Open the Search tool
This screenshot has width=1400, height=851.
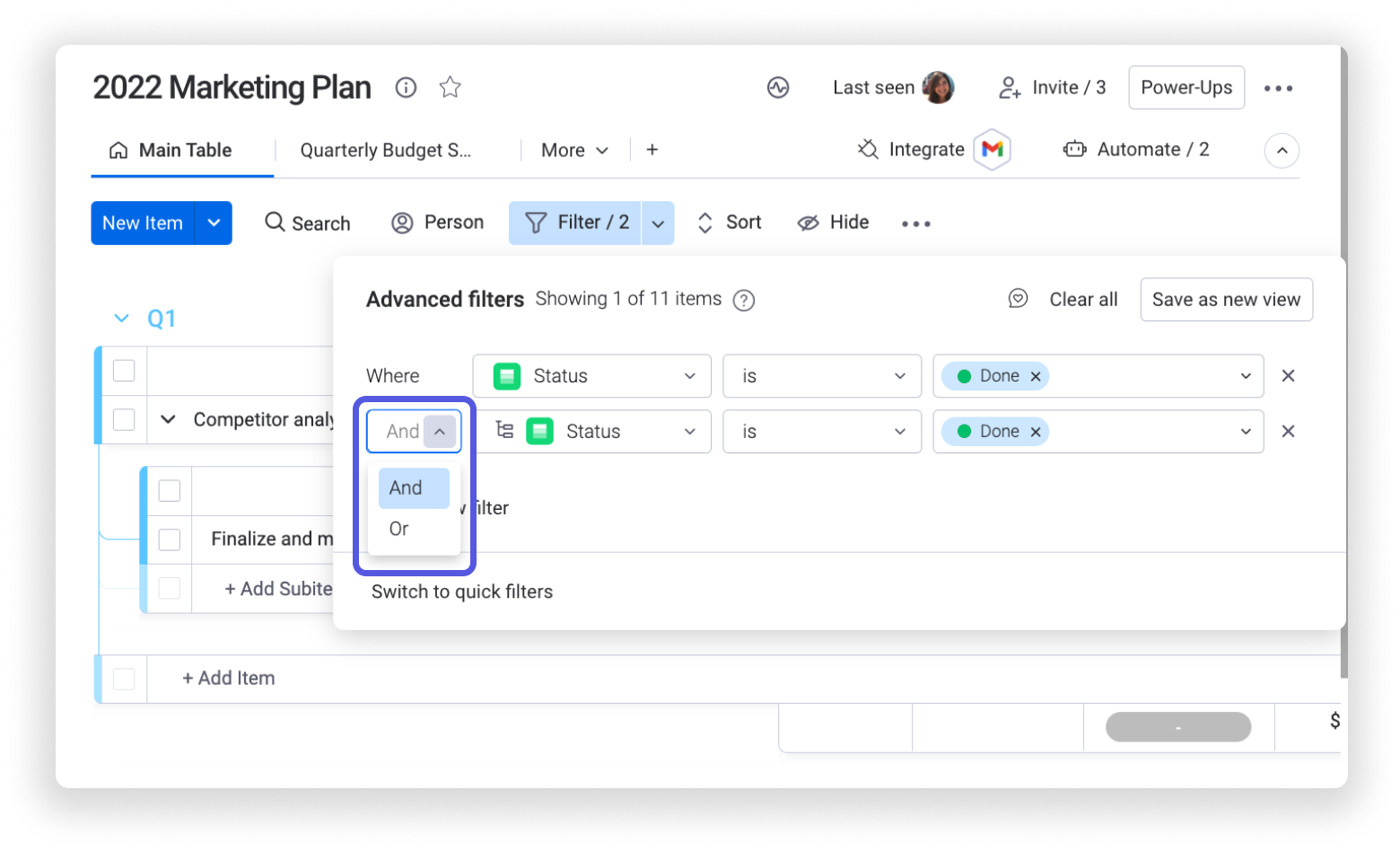coord(308,223)
